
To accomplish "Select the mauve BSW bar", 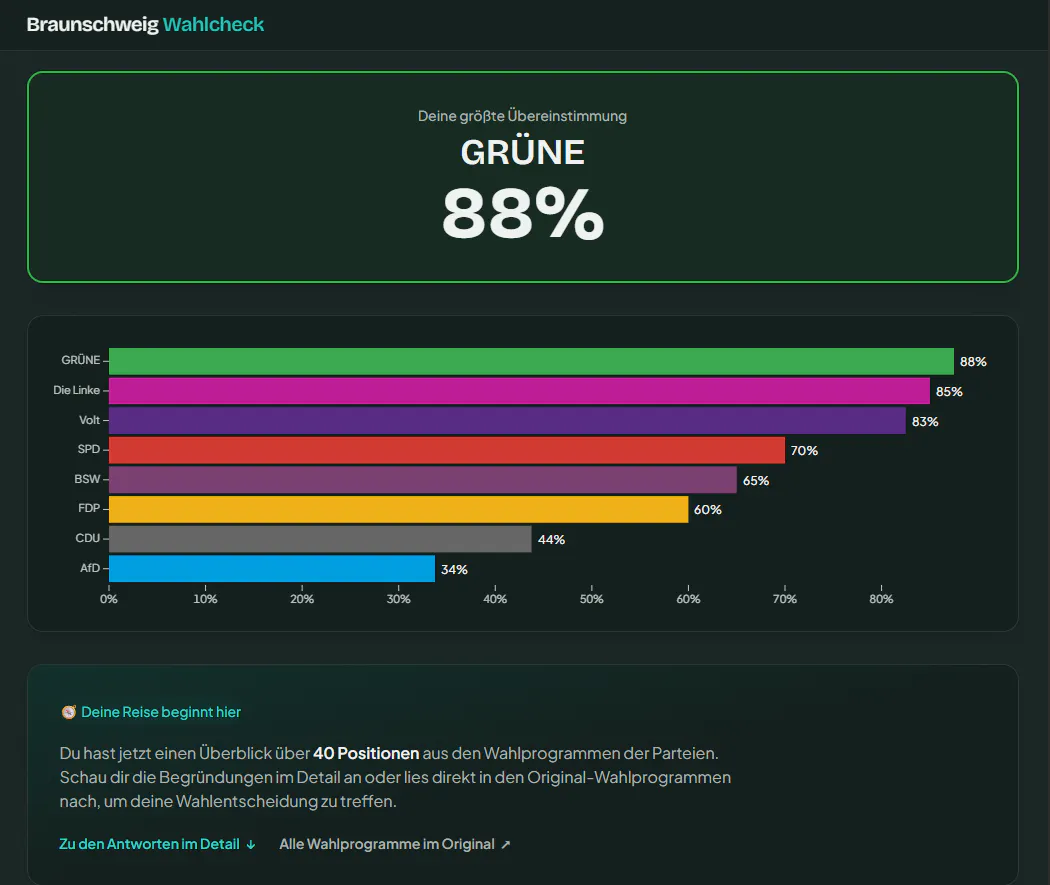I will tap(423, 480).
